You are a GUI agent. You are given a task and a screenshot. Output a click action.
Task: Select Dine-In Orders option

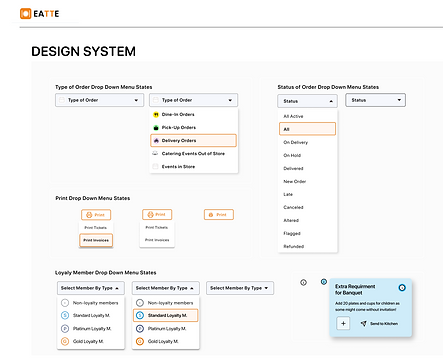pos(194,115)
